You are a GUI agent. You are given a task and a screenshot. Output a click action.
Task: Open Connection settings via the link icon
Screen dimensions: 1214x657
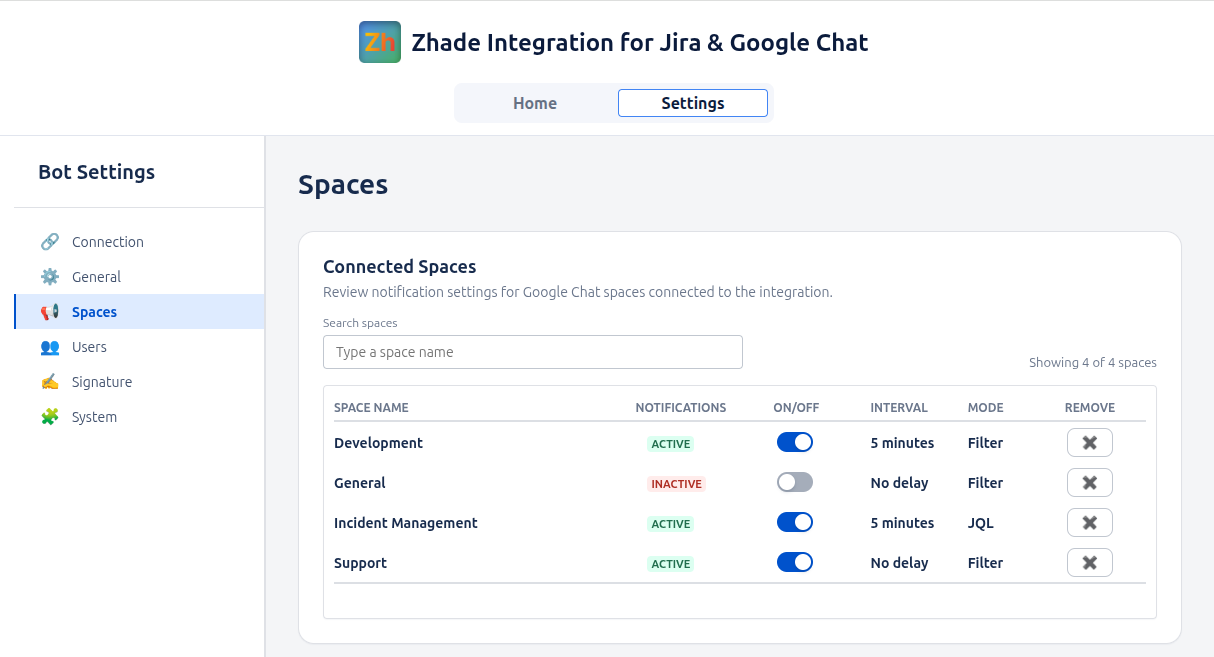coord(50,242)
